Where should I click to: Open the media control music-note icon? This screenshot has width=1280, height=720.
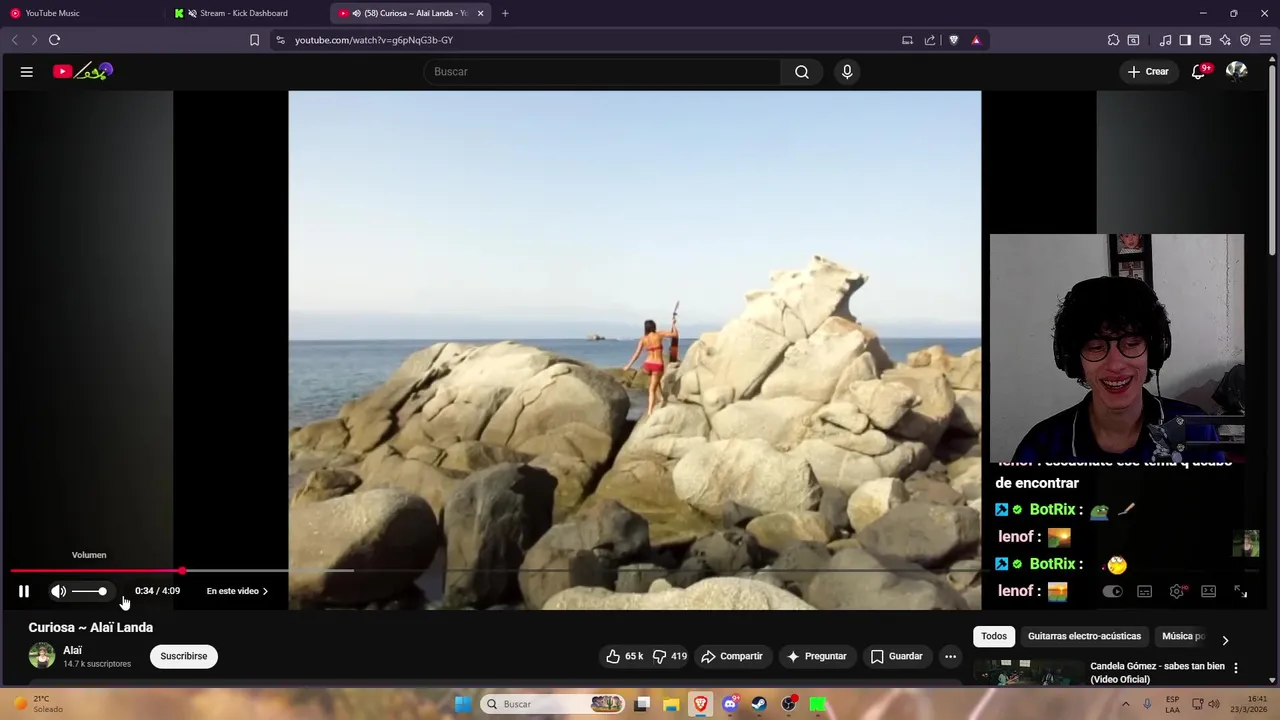pos(1165,40)
